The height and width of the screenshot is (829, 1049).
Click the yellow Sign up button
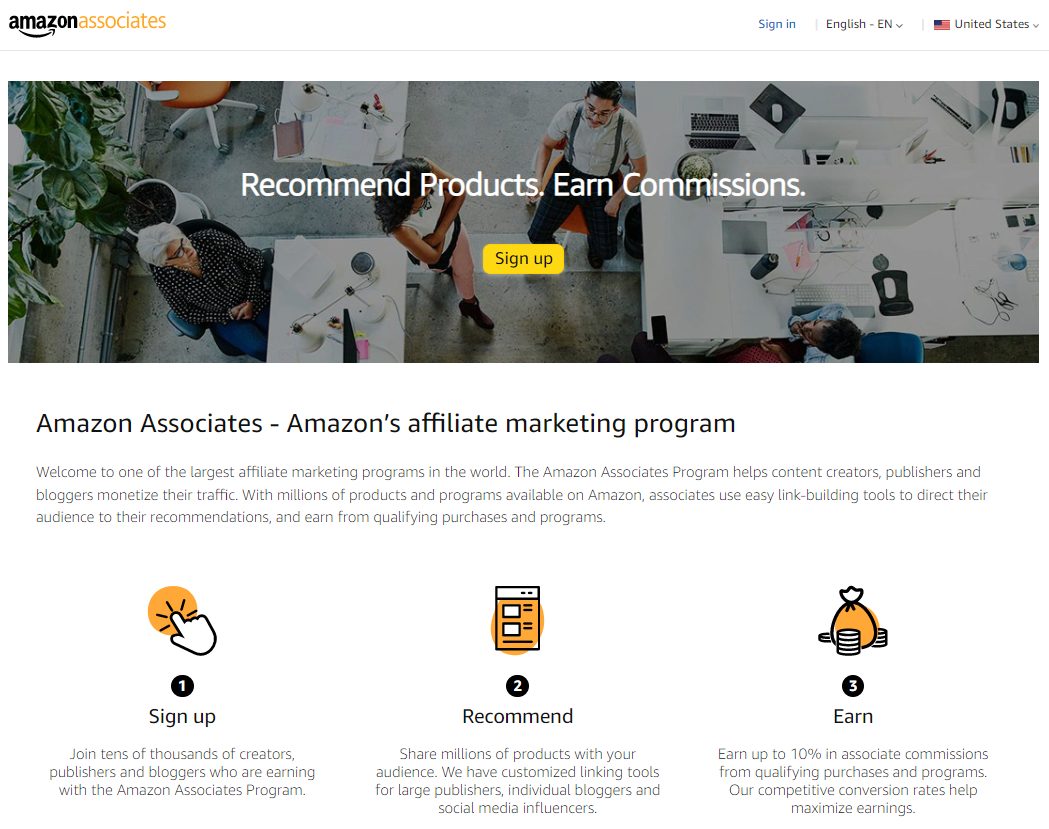(523, 258)
